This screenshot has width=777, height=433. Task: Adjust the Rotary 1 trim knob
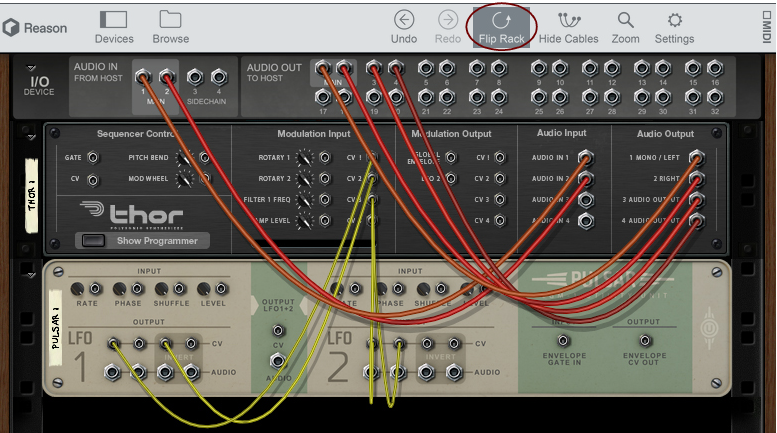[304, 158]
